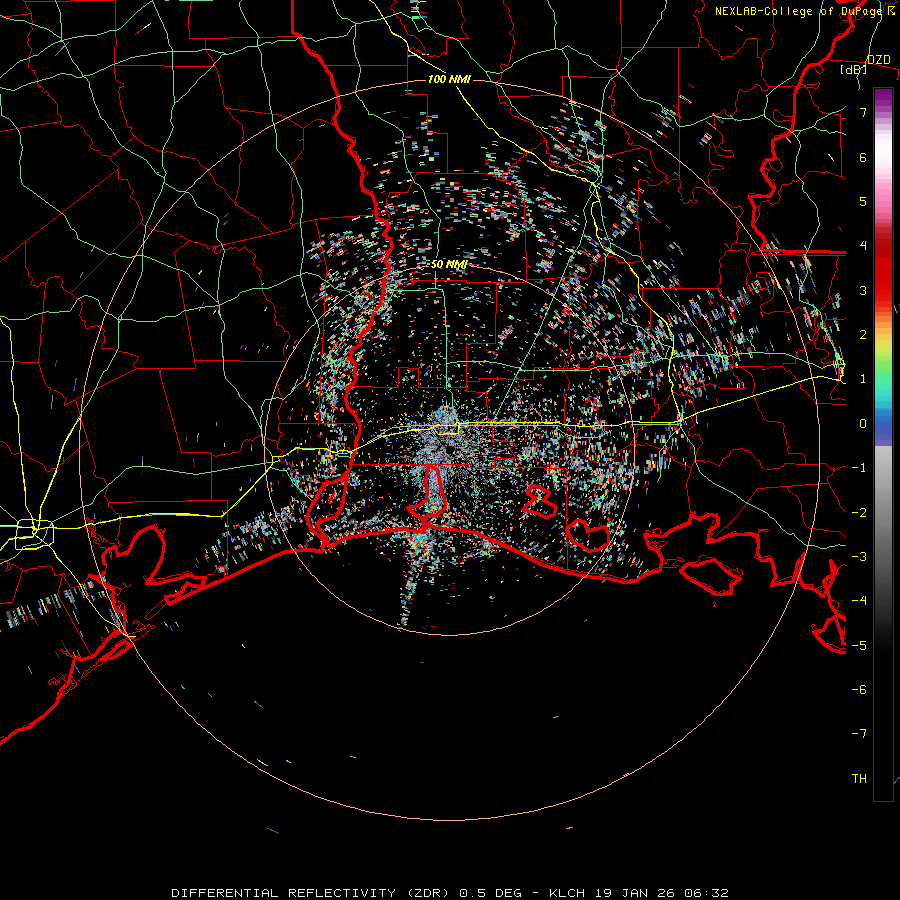The width and height of the screenshot is (900, 900).
Task: Click the "50 NMI" range ring label
Action: 449,265
